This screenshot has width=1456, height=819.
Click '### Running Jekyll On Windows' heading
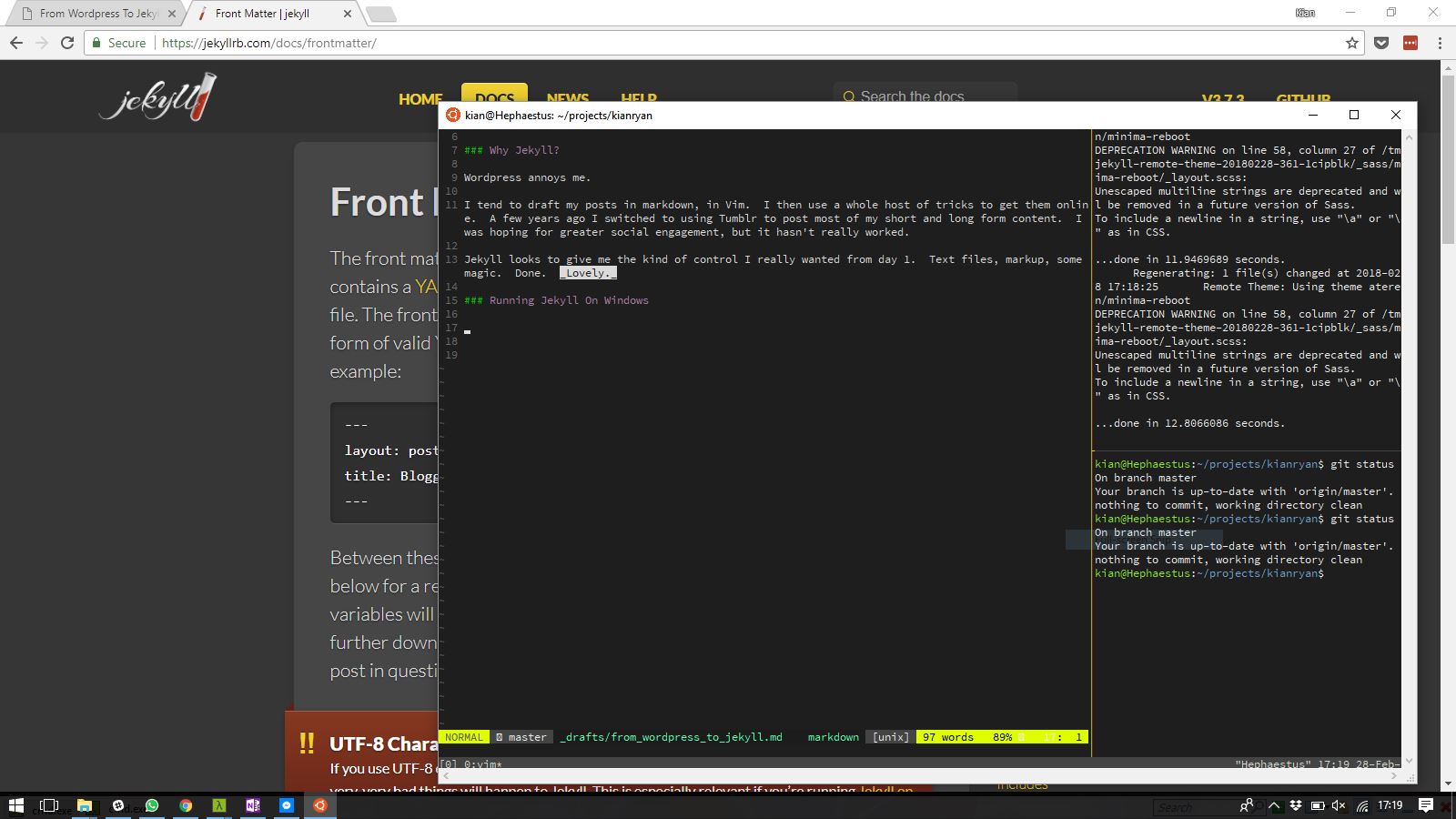tap(556, 300)
